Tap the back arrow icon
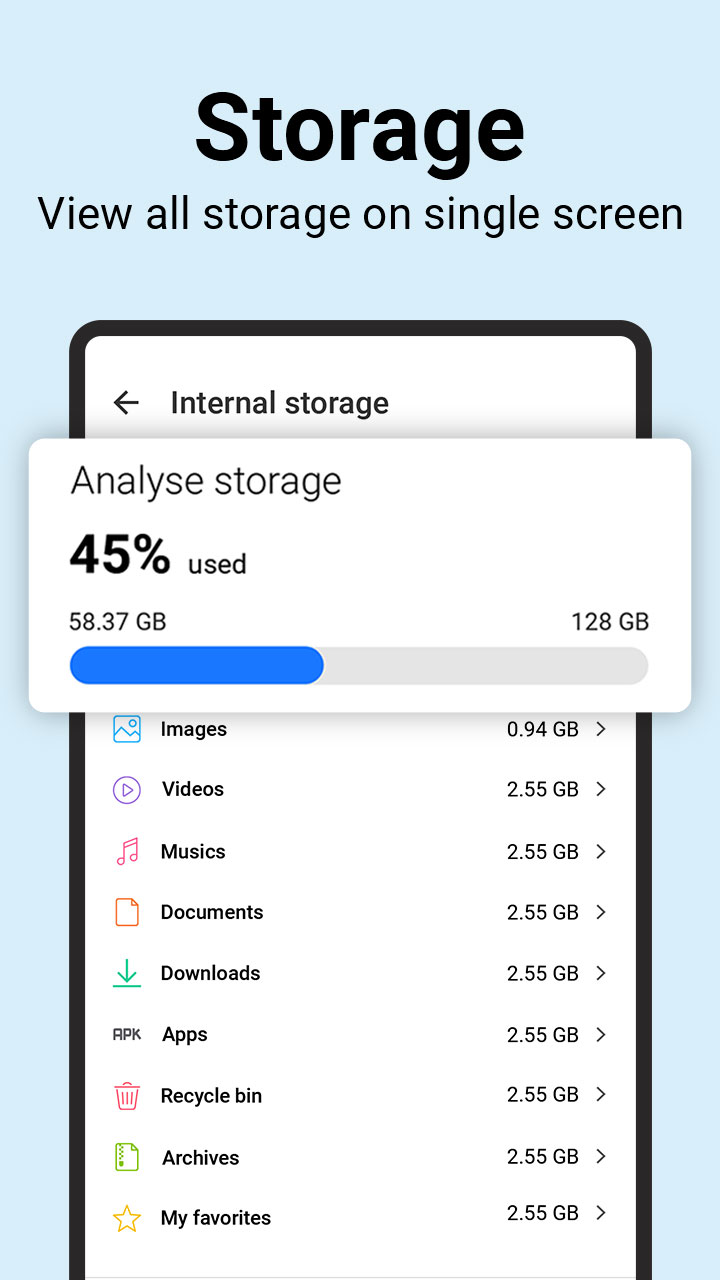The image size is (720, 1280). [126, 403]
